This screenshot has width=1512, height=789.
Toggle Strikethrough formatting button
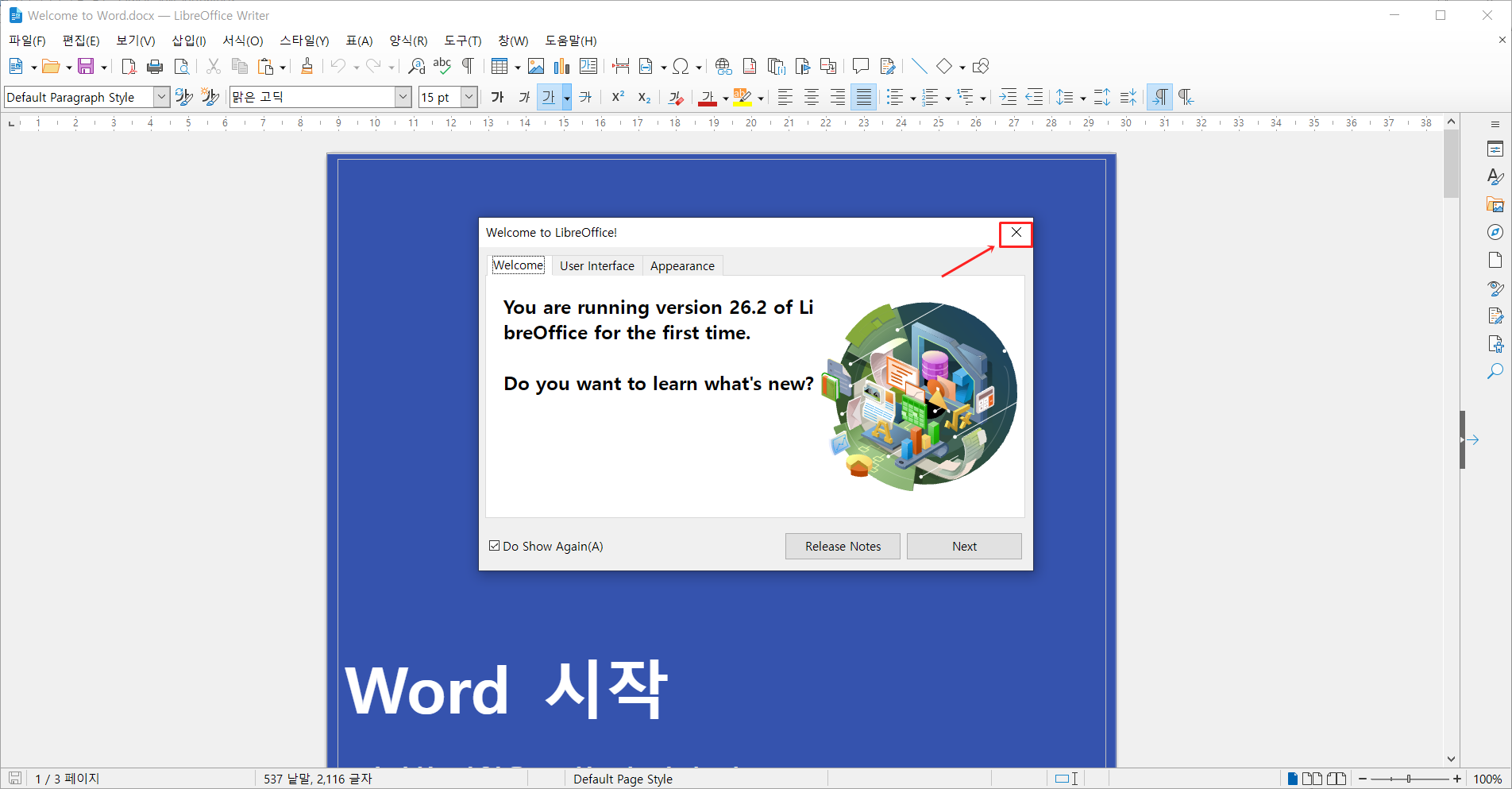pos(586,98)
